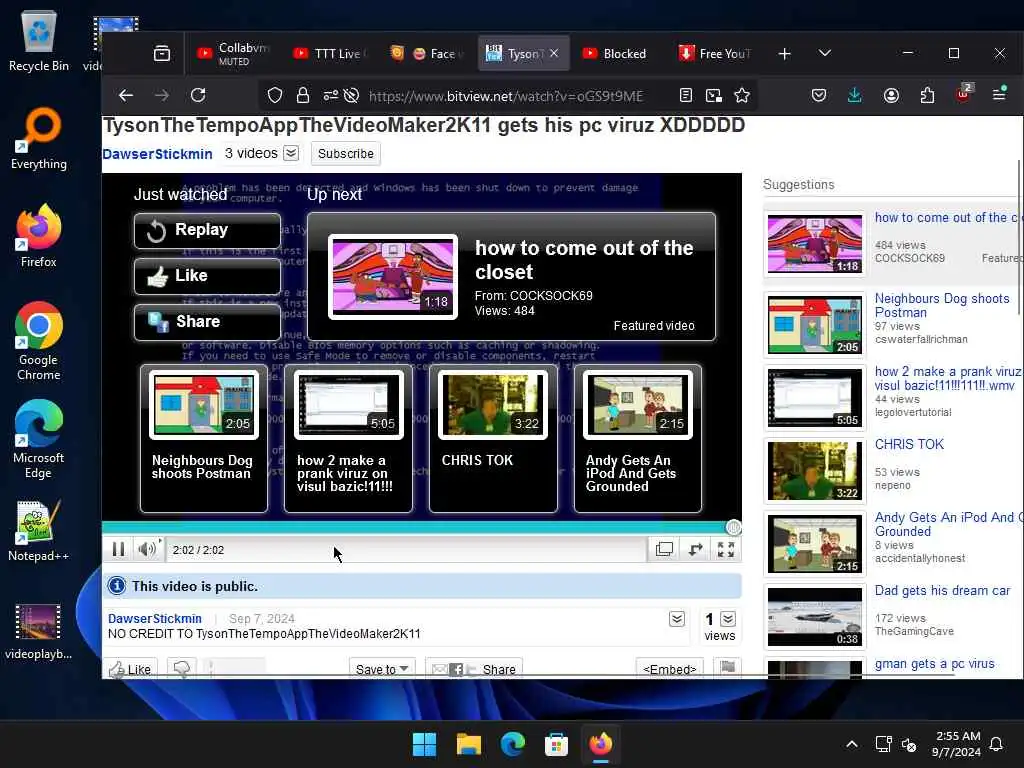Switch to the Collabvm muted tab
The width and height of the screenshot is (1024, 768).
point(234,54)
